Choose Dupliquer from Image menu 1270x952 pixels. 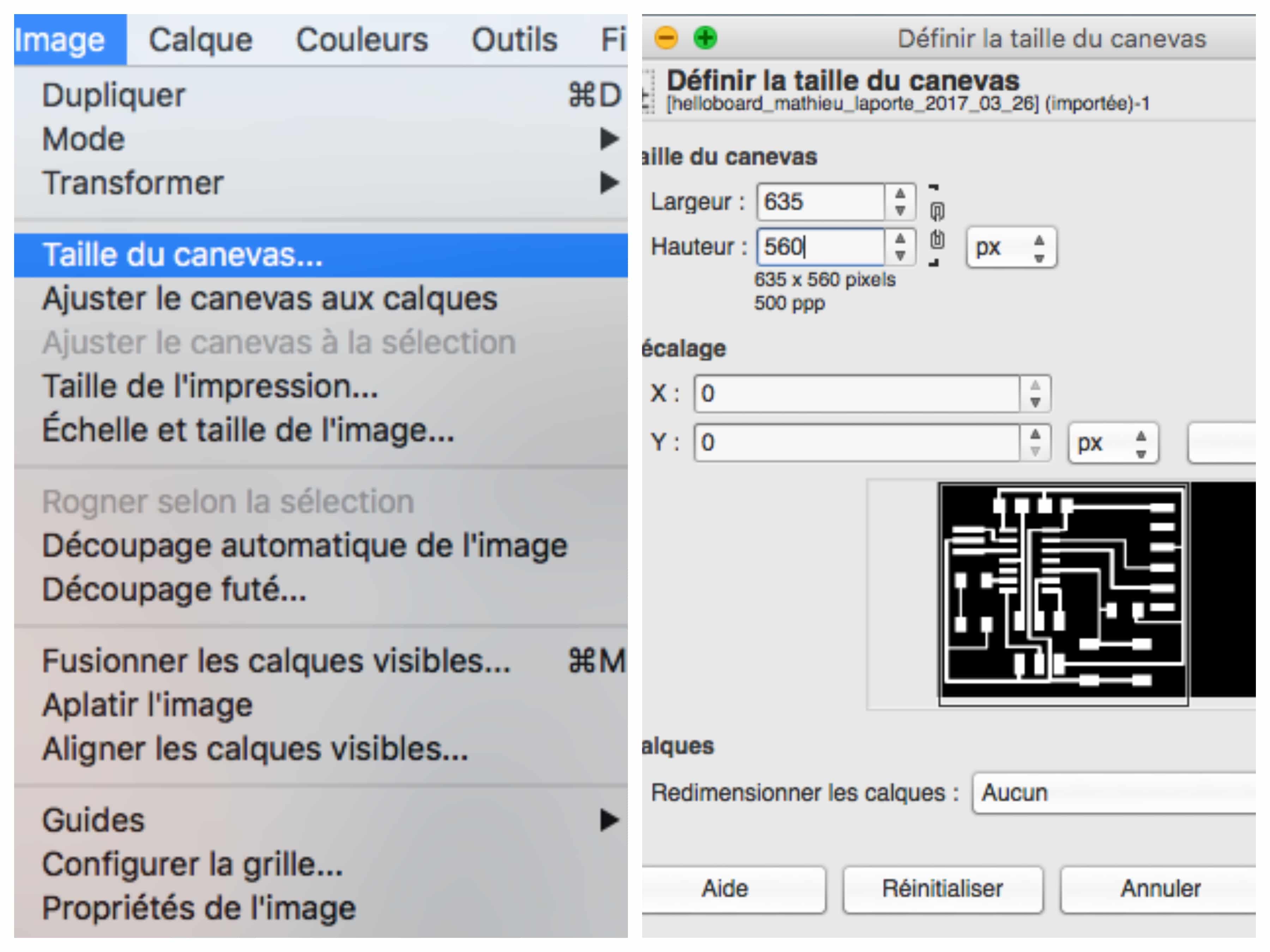click(x=321, y=95)
